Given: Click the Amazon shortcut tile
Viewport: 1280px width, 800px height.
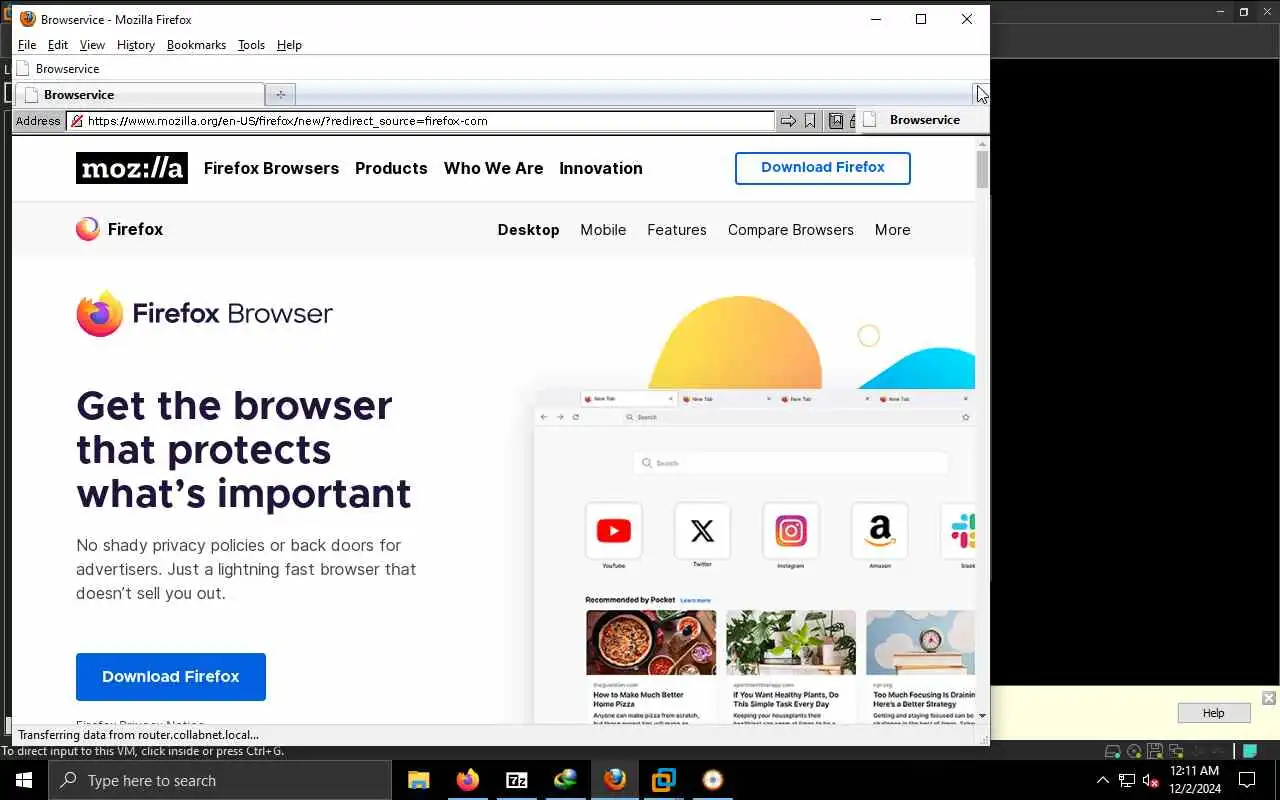Looking at the screenshot, I should [879, 531].
